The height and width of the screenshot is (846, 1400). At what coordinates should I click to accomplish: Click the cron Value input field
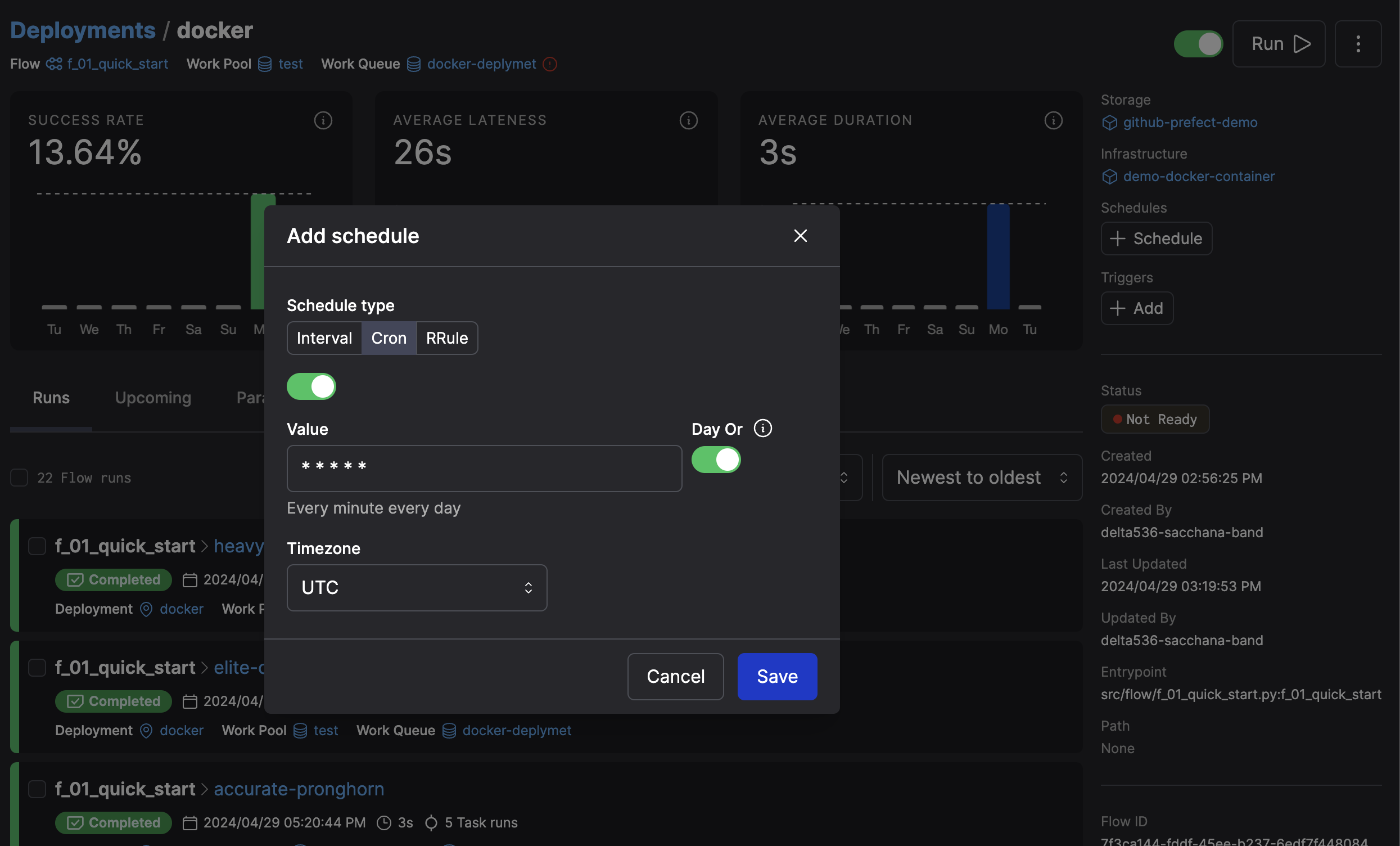point(484,468)
